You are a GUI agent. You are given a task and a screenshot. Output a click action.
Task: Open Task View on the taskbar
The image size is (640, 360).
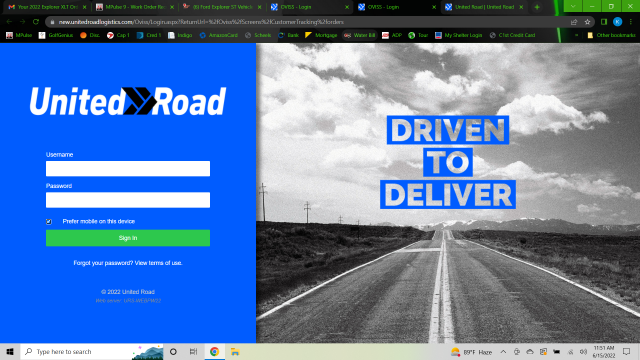point(193,352)
